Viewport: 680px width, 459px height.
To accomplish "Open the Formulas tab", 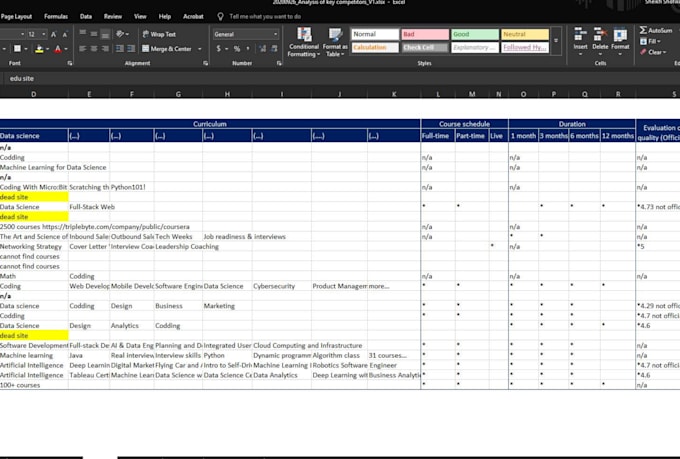I will pyautogui.click(x=56, y=16).
